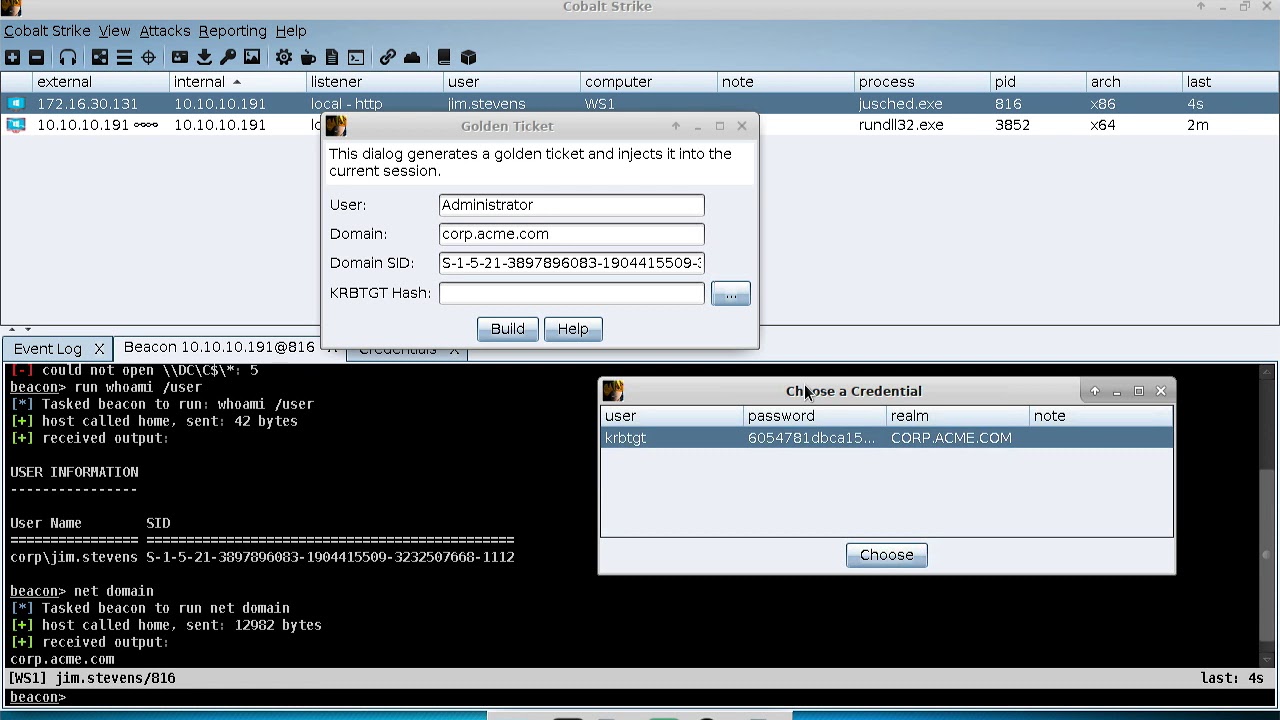Sort sessions by the arch column header
Viewport: 1280px width, 720px height.
1133,82
